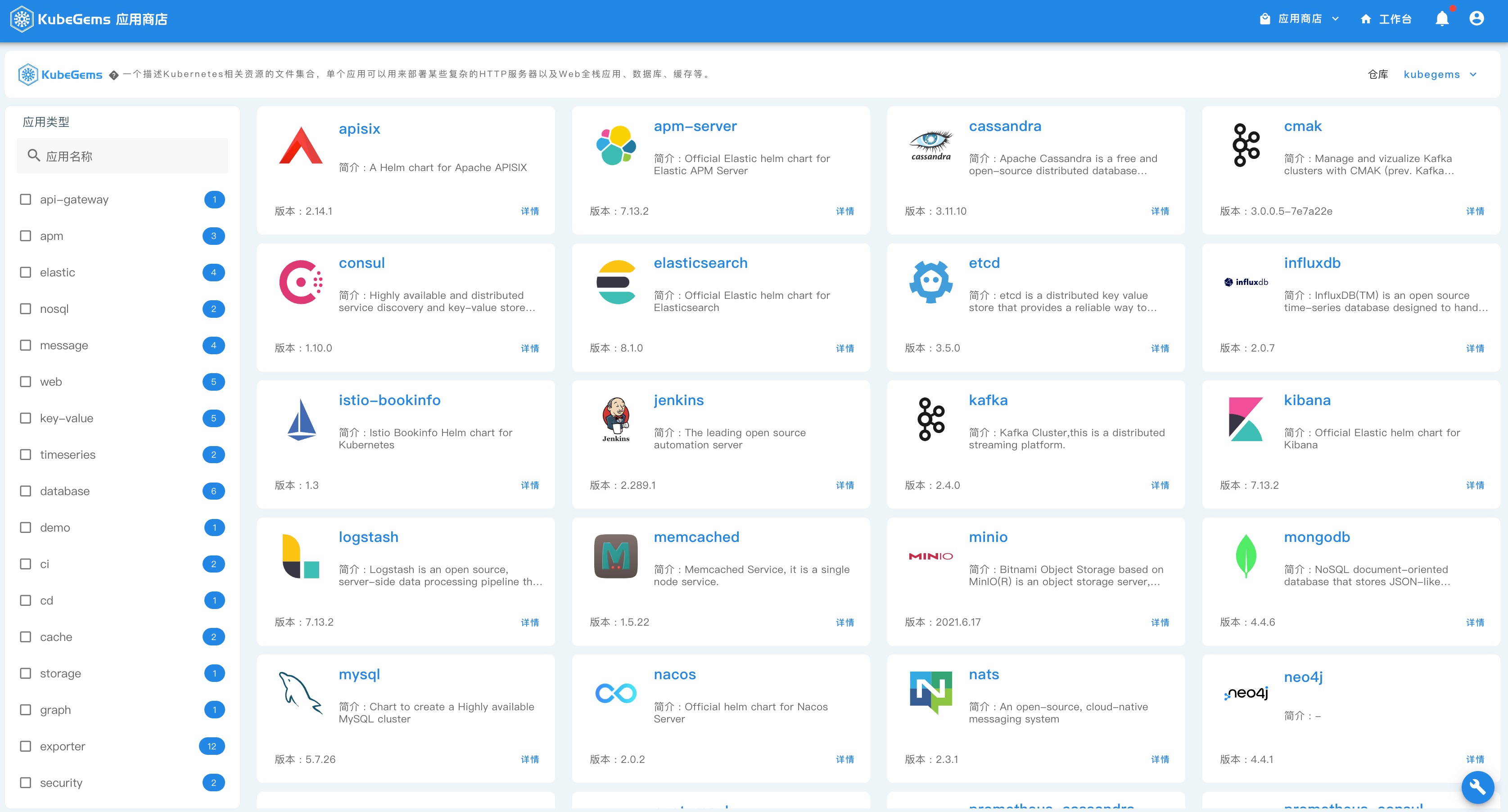
Task: Check the nosql filter checkbox
Action: click(x=26, y=308)
